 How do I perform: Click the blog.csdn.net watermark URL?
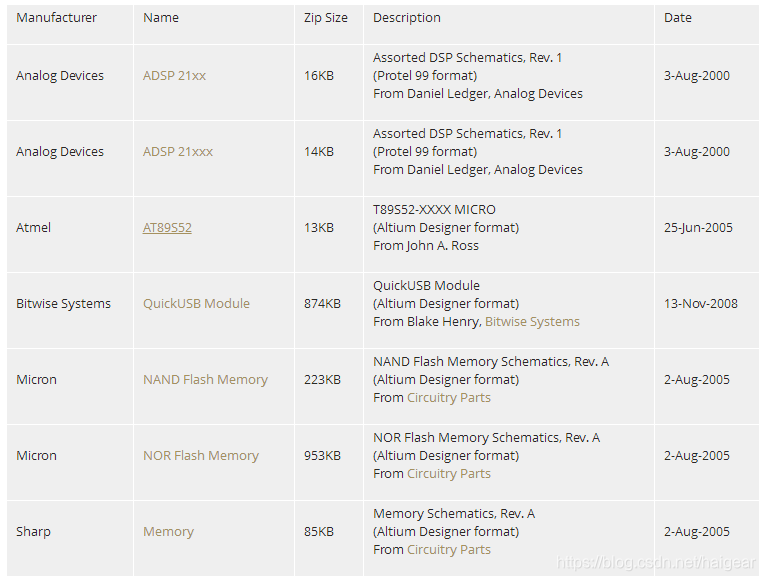point(657,564)
